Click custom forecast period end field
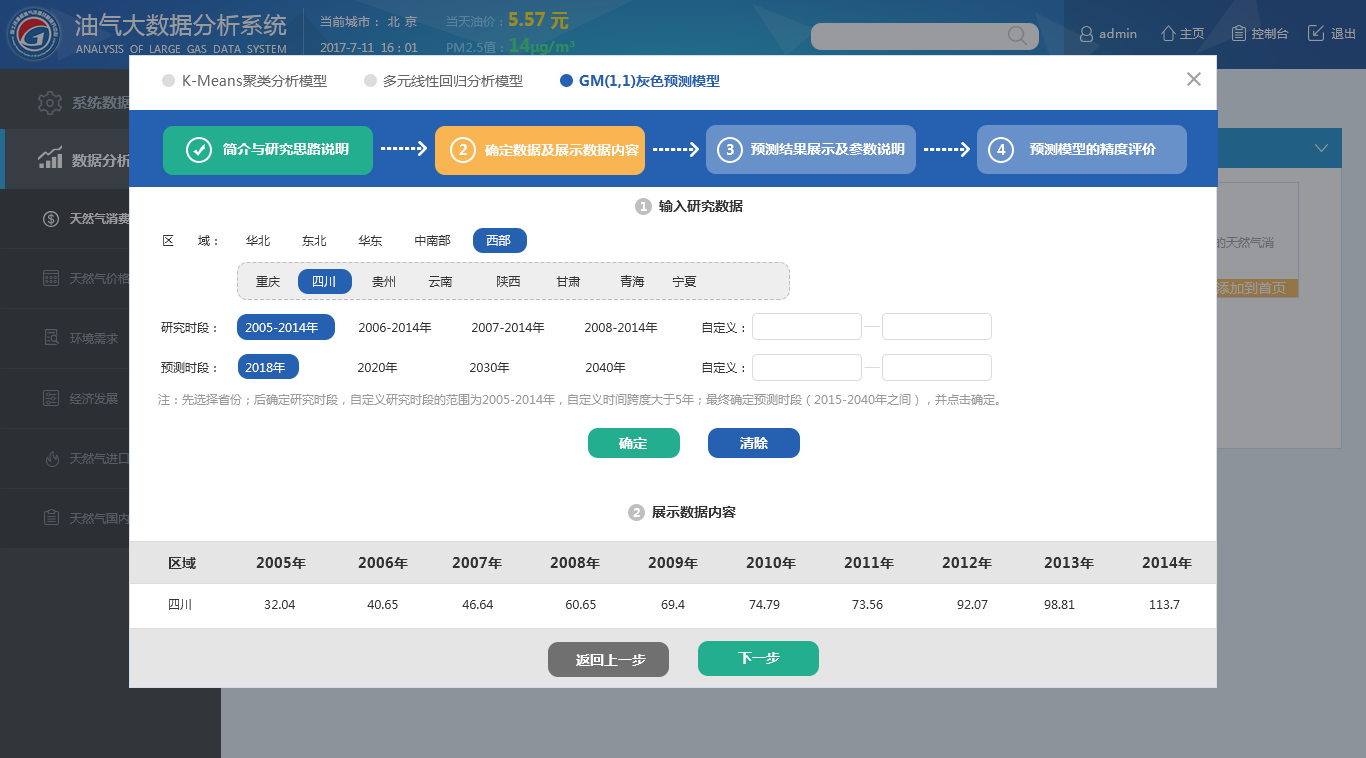This screenshot has width=1366, height=758. pos(937,367)
